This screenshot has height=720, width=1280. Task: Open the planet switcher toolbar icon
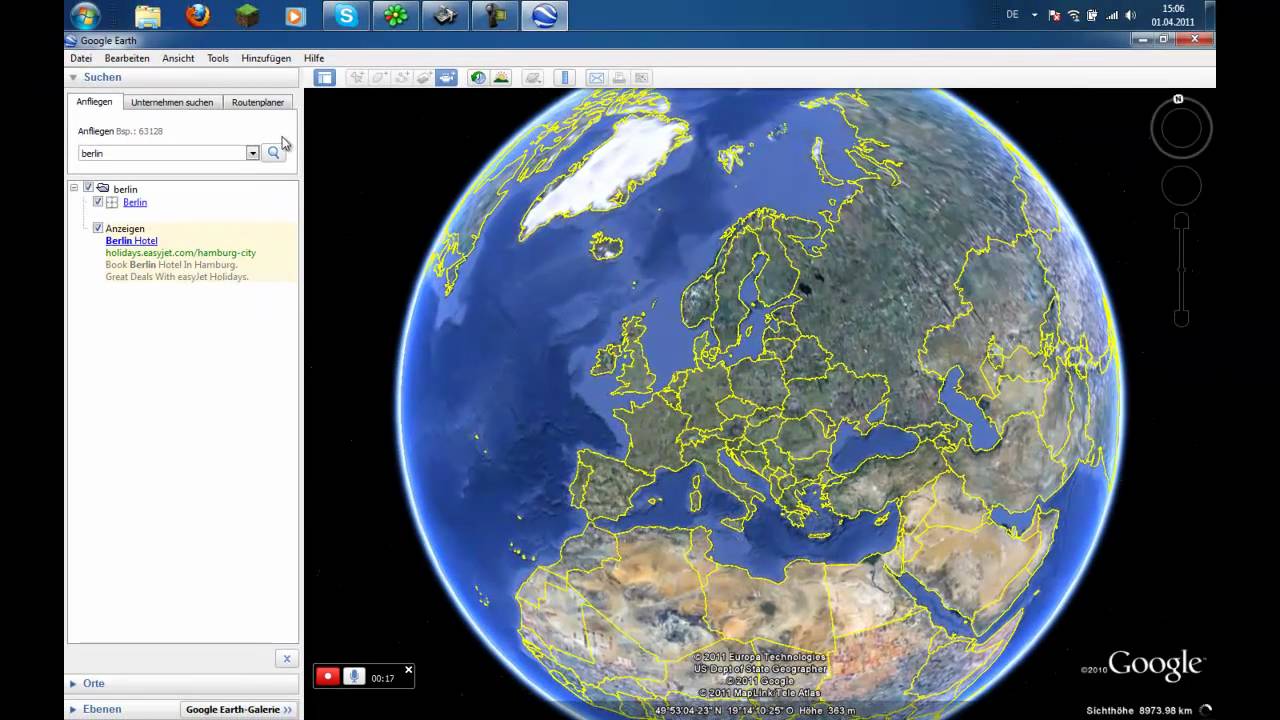[533, 77]
